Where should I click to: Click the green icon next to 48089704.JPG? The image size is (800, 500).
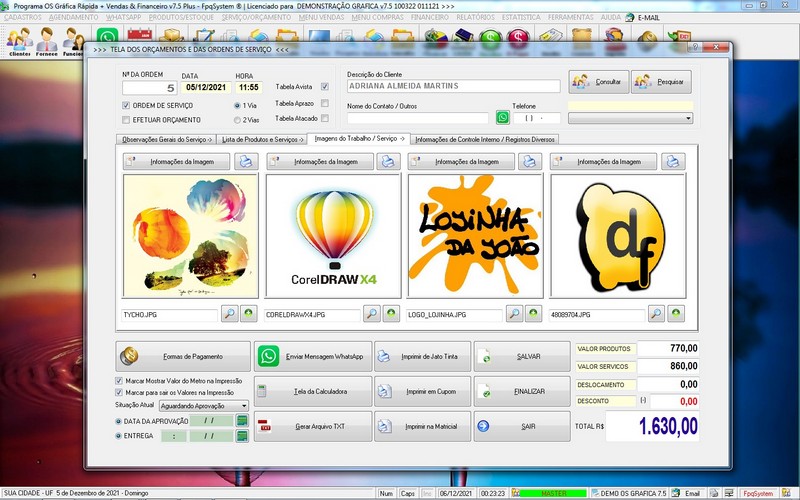click(x=676, y=313)
